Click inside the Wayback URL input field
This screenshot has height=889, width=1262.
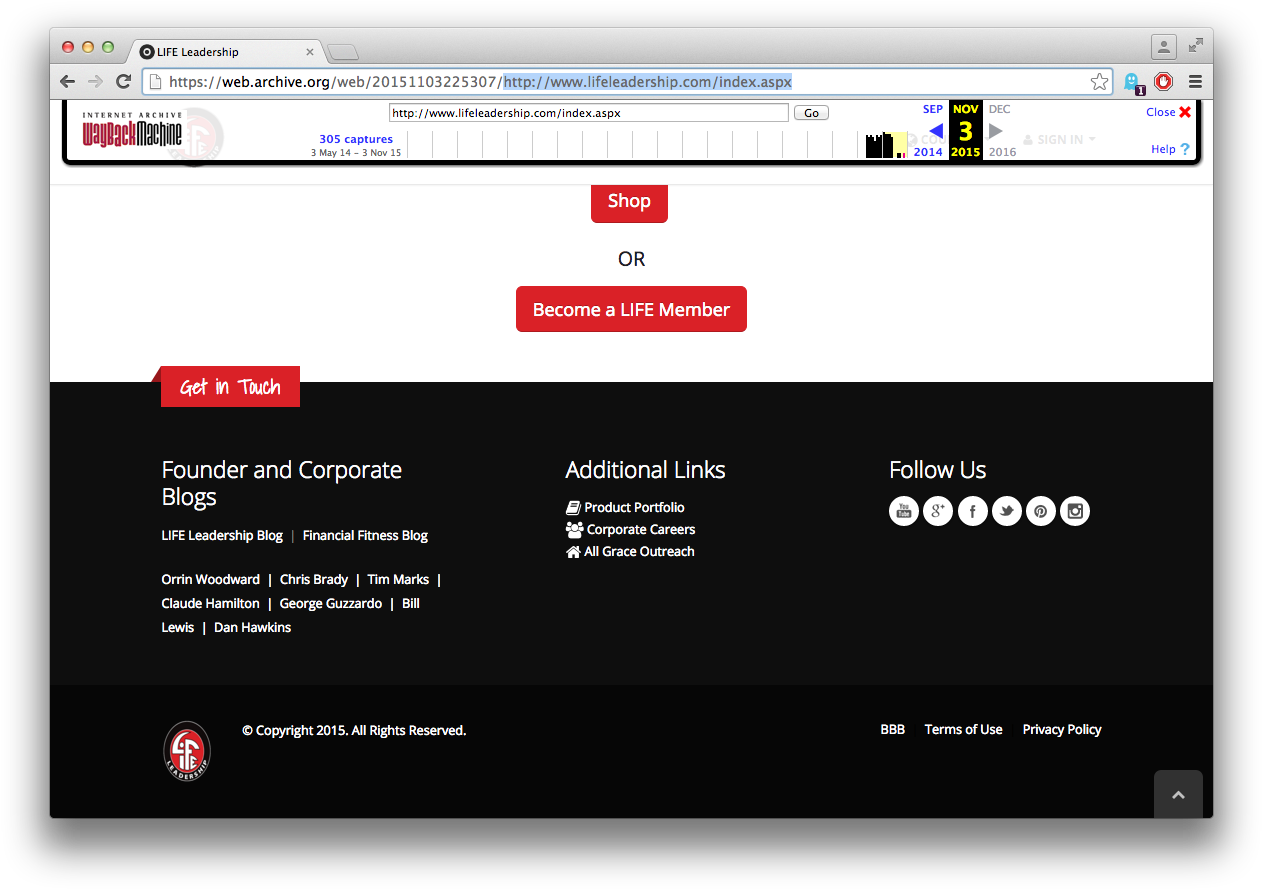590,112
